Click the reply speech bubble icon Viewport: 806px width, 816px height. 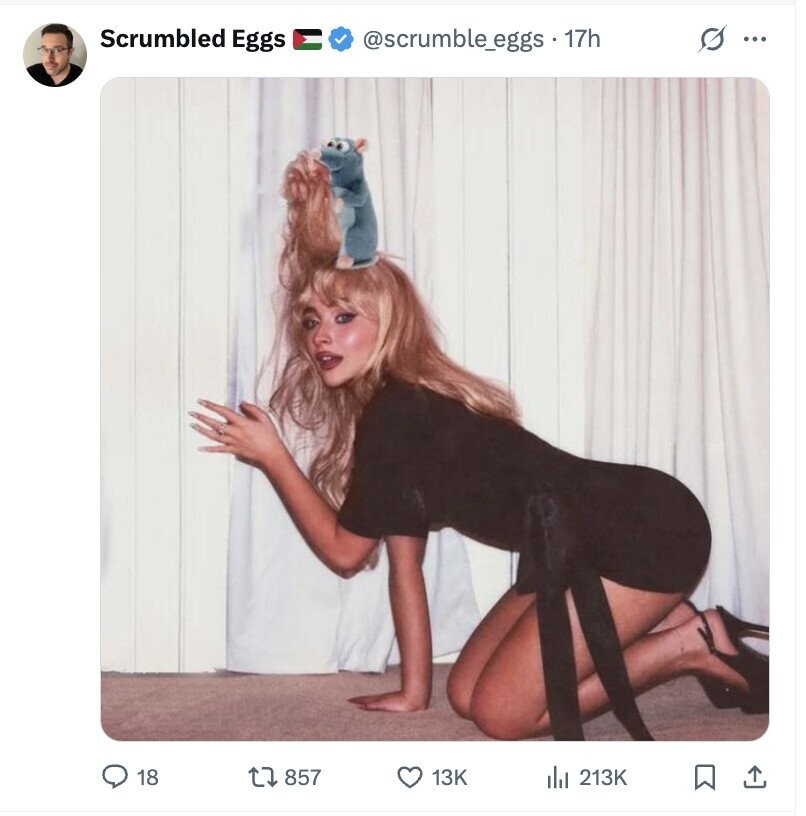[x=114, y=777]
